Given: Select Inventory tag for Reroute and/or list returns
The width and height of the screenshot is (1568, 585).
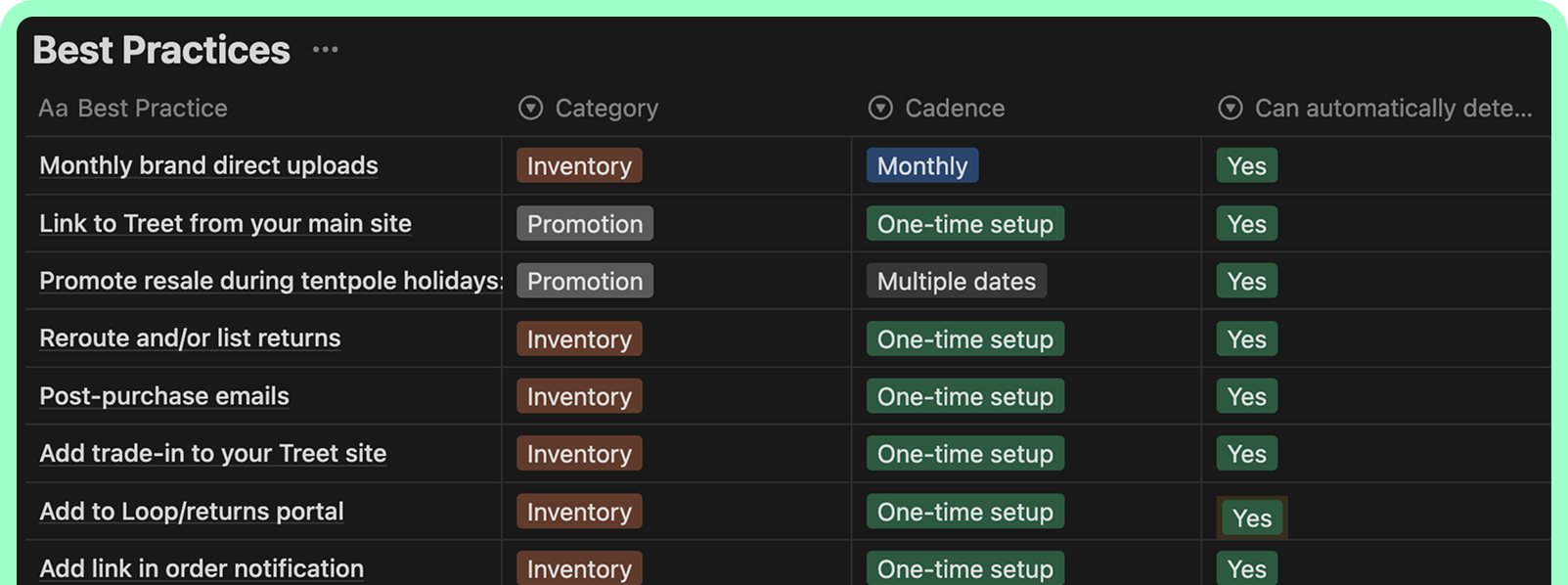Looking at the screenshot, I should 579,338.
